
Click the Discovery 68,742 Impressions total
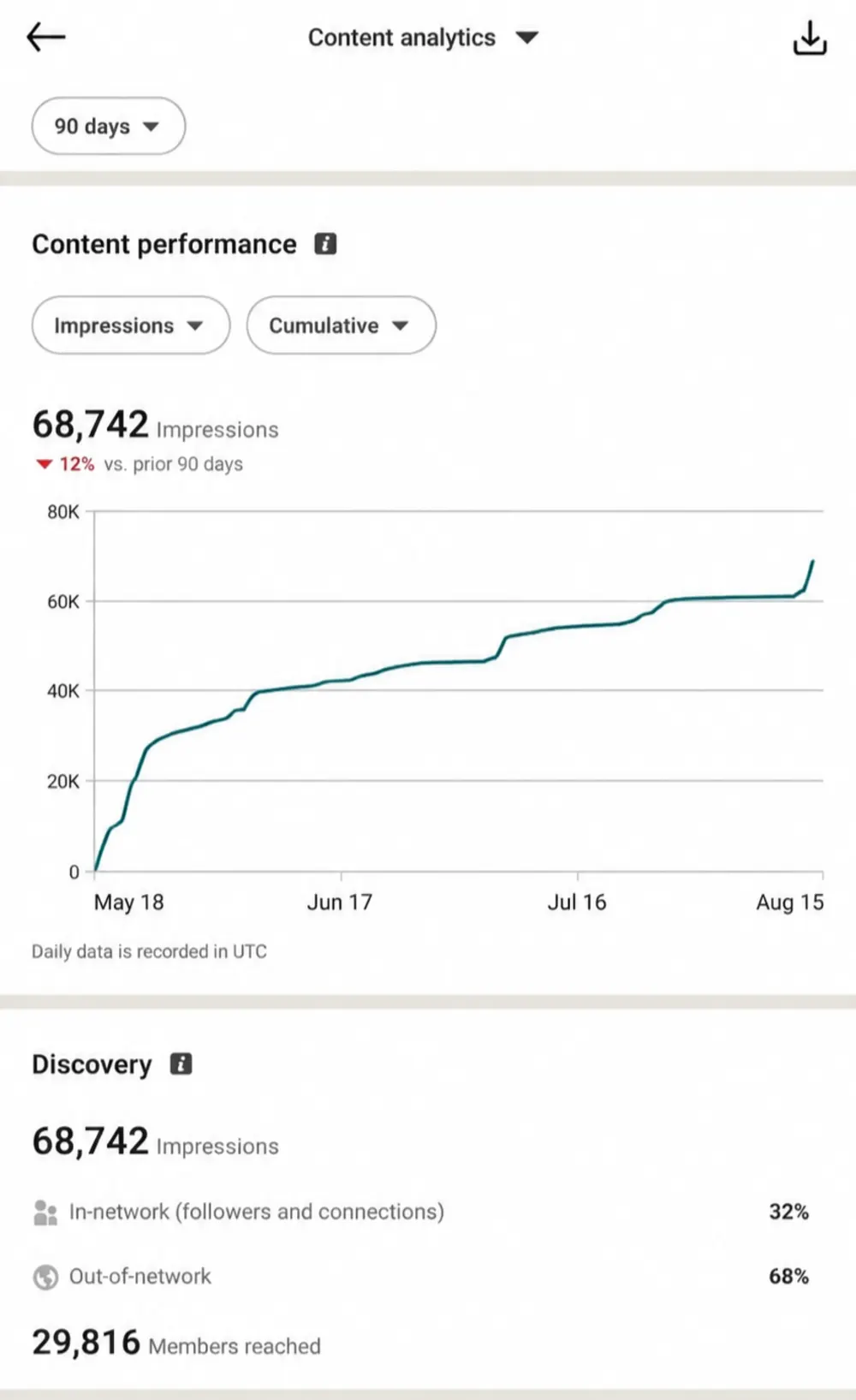tap(155, 1142)
